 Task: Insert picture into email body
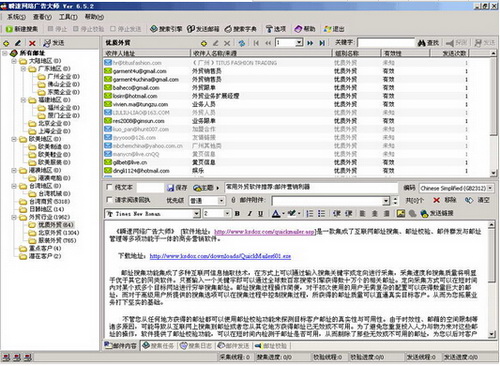[x=401, y=213]
